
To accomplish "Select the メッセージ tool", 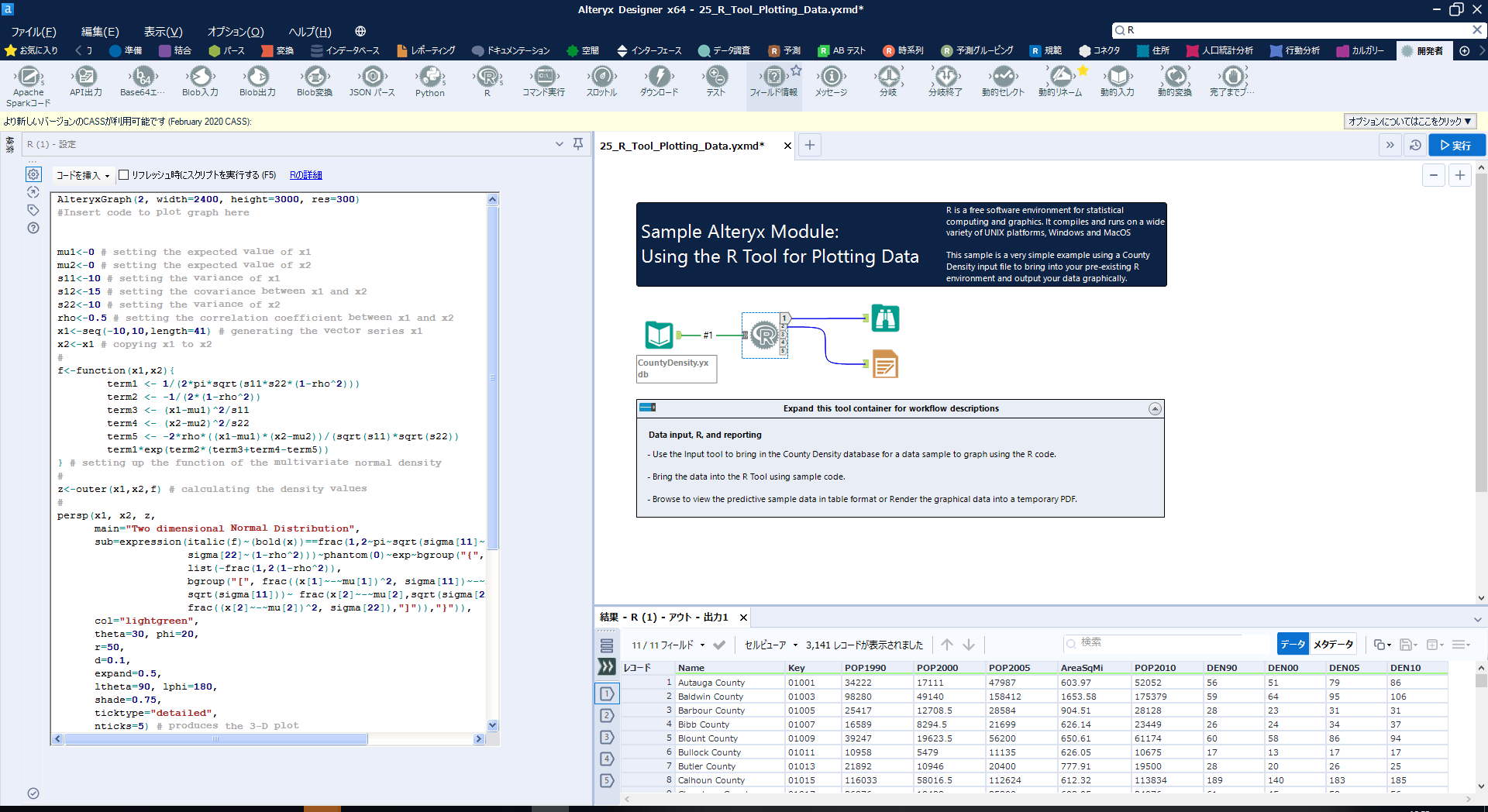I will coord(831,81).
